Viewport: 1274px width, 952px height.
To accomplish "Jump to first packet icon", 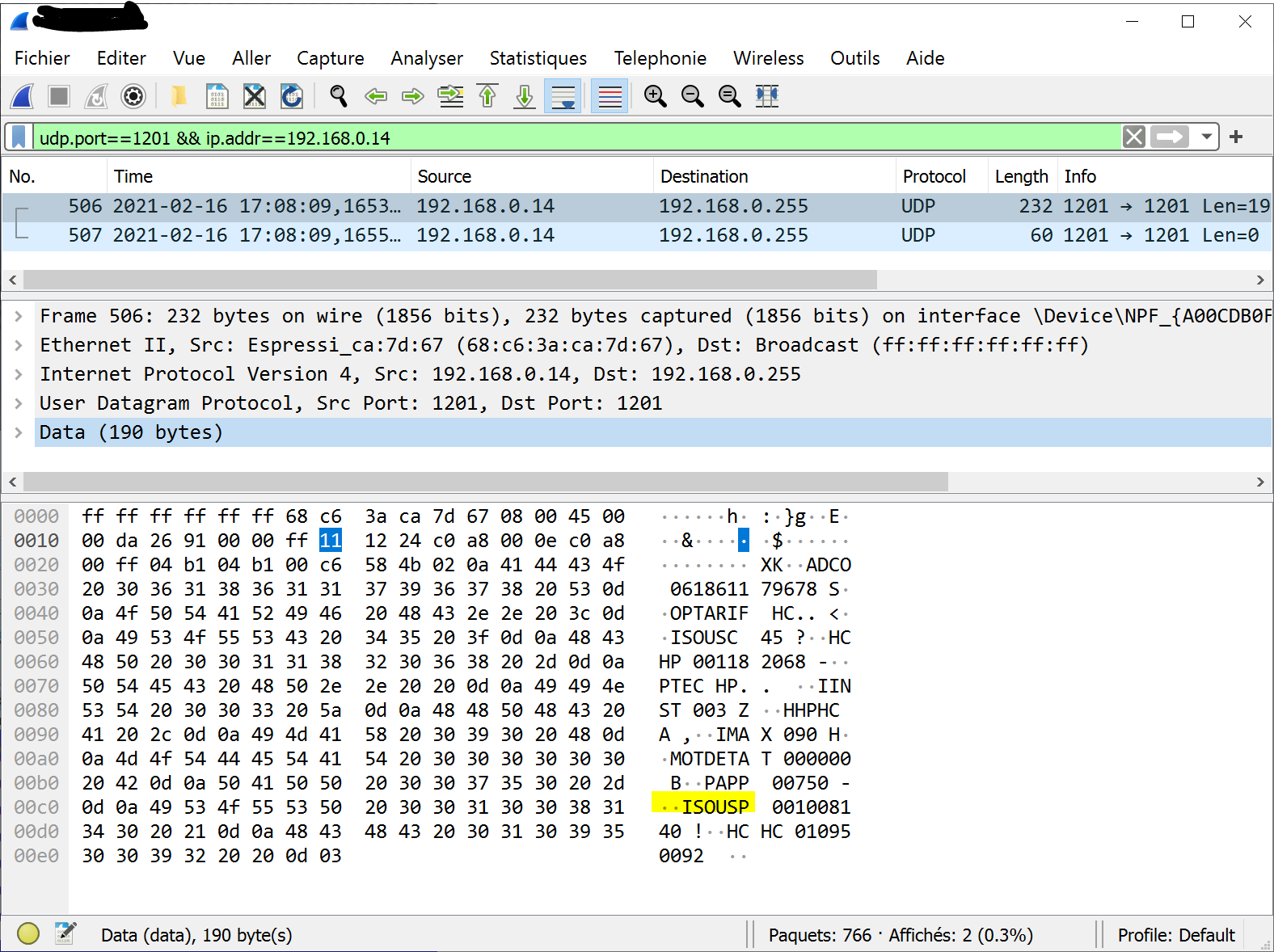I will [x=487, y=96].
